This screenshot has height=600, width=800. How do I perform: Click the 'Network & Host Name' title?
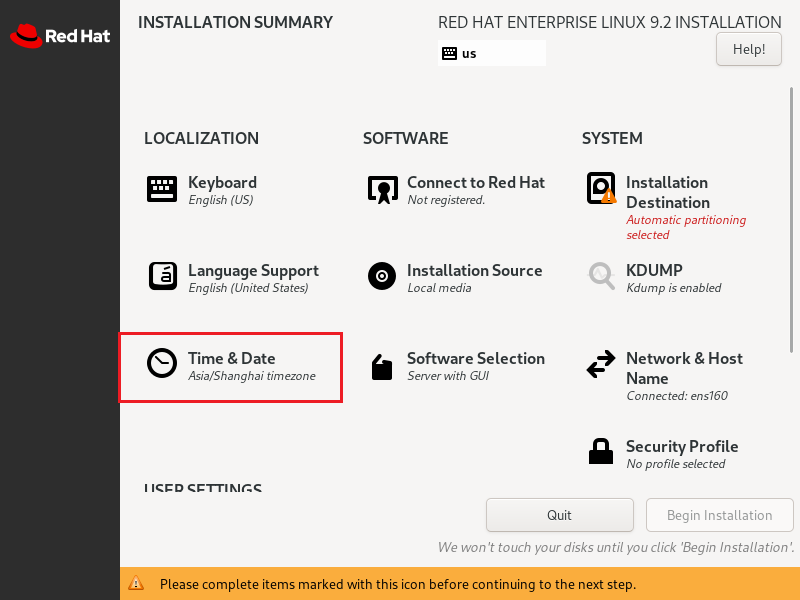coord(684,368)
